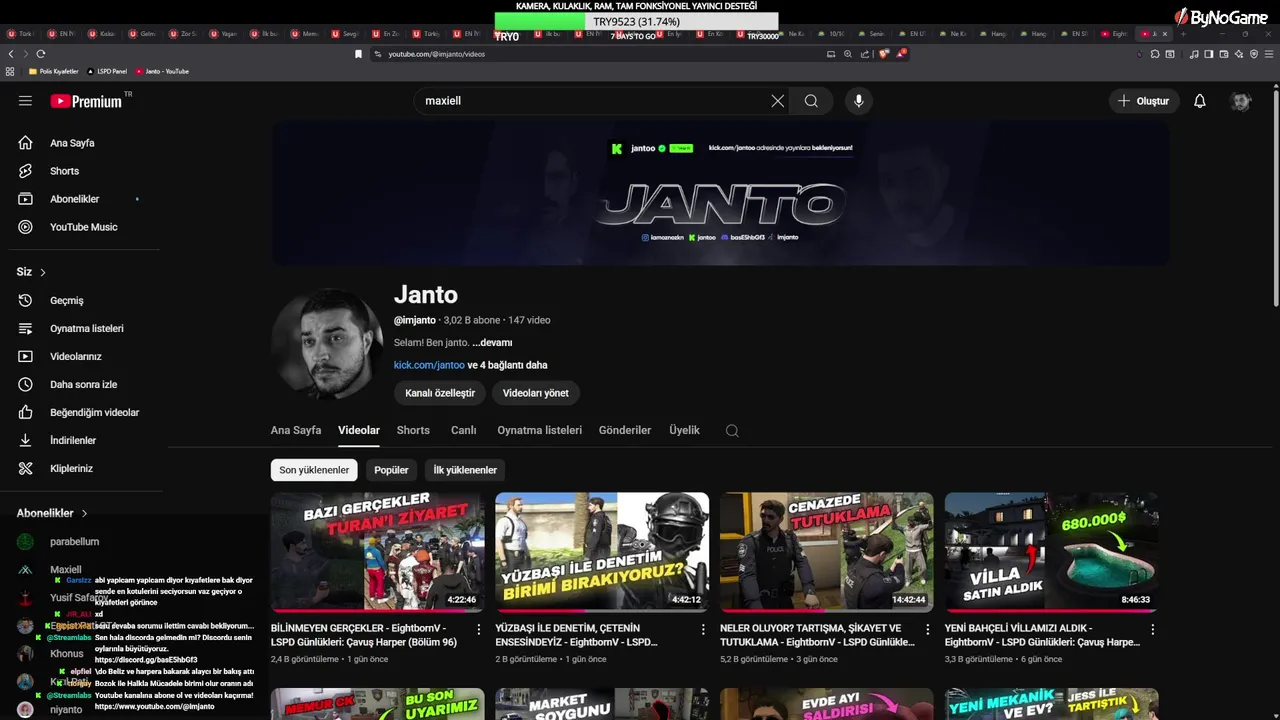Image resolution: width=1280 pixels, height=720 pixels.
Task: Open options for Neler Oluyor video
Action: [928, 630]
